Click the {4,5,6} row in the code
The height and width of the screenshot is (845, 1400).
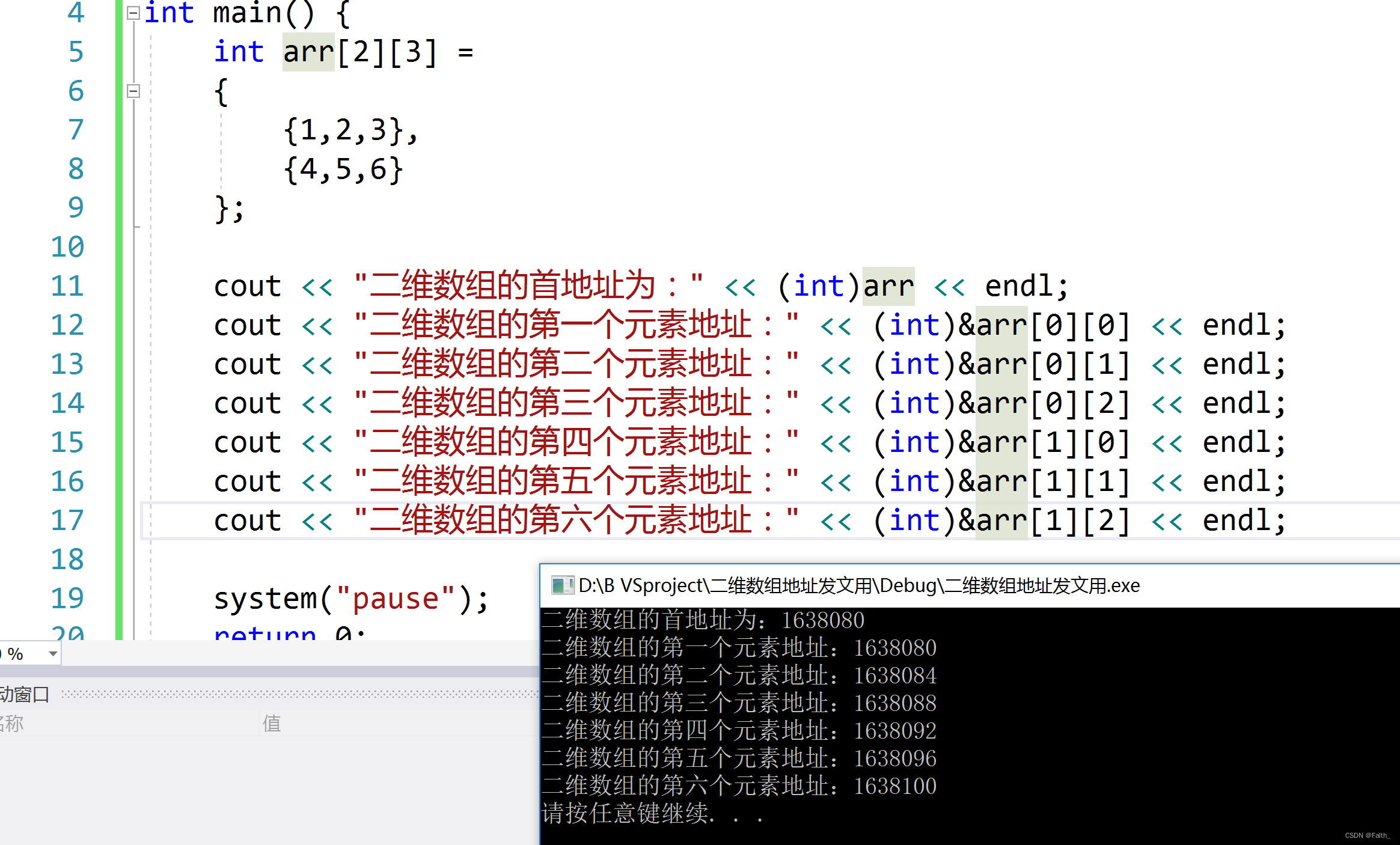[343, 169]
